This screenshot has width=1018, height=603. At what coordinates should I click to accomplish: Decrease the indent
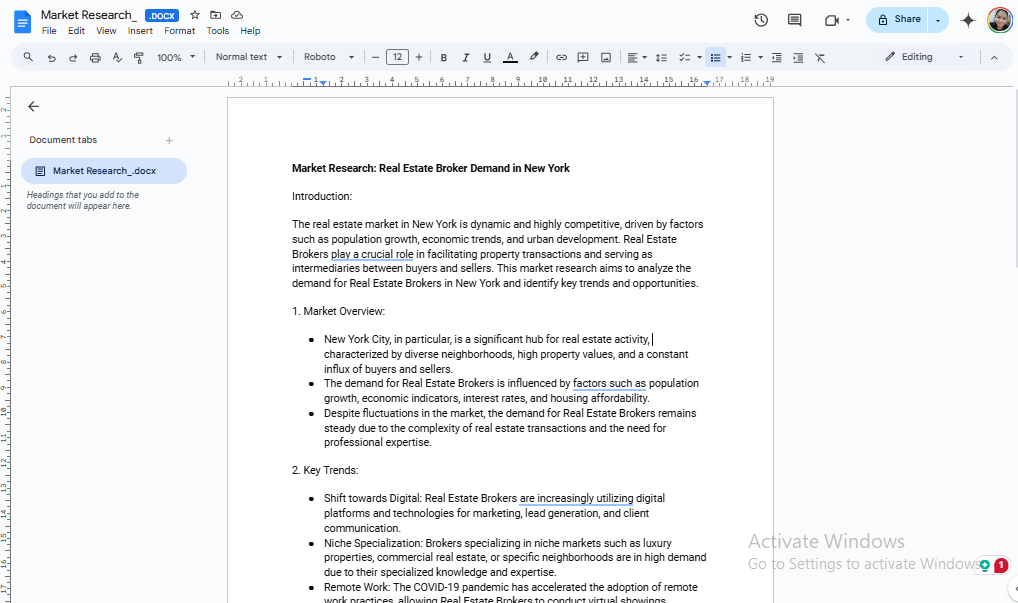click(776, 57)
